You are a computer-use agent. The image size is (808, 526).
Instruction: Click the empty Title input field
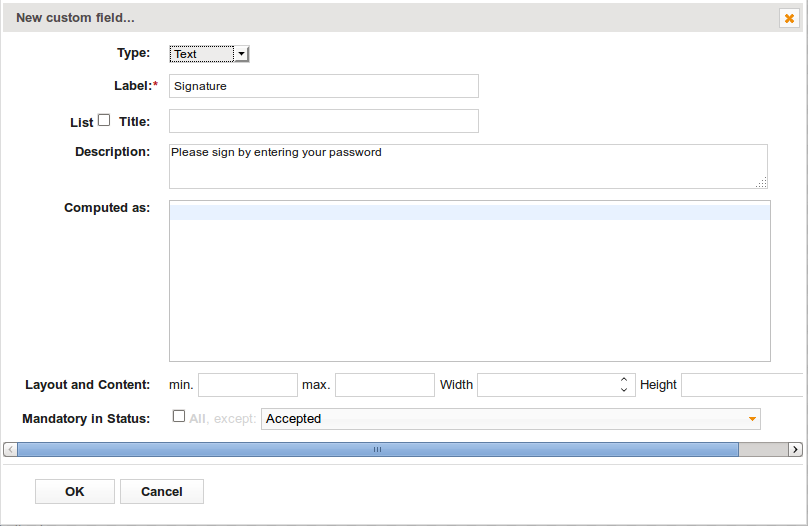point(324,121)
